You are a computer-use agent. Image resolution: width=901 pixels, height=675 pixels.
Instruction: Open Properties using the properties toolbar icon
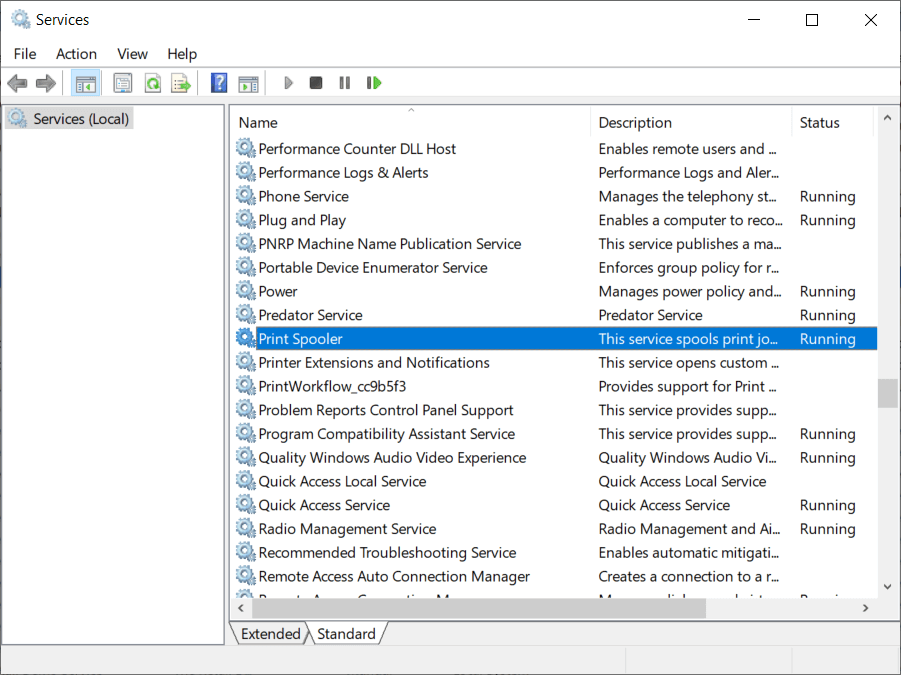pos(122,82)
